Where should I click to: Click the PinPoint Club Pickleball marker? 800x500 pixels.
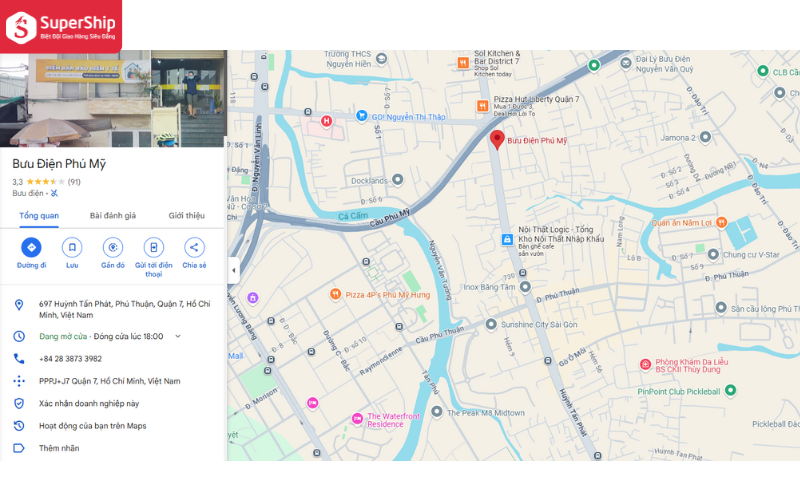tap(731, 390)
